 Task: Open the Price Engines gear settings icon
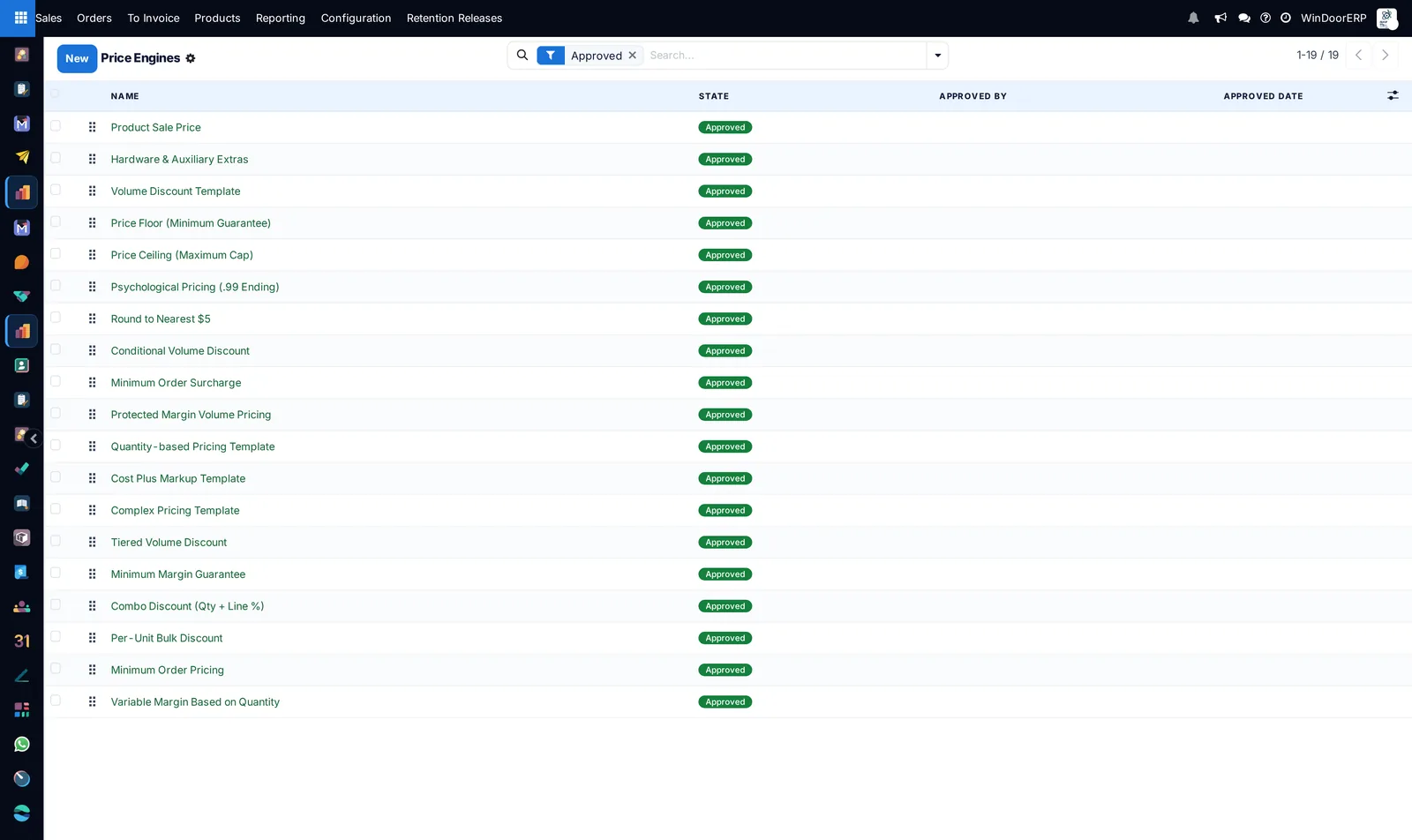(191, 58)
